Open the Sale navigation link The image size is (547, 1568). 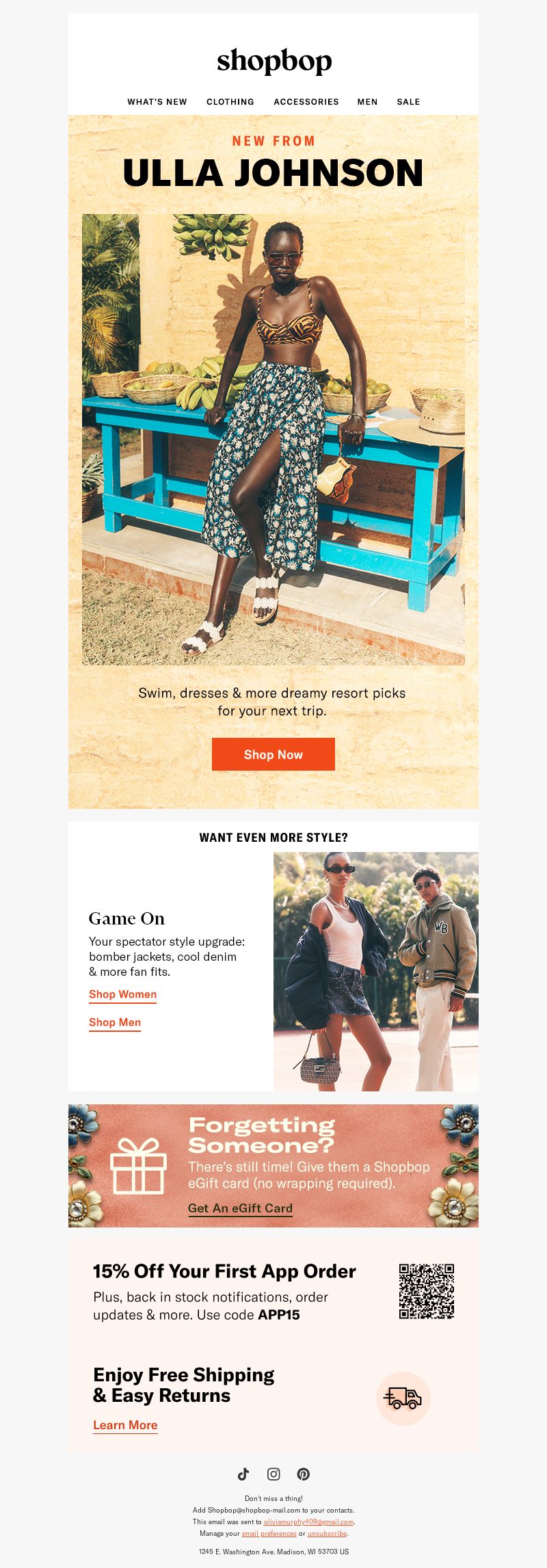(x=409, y=102)
